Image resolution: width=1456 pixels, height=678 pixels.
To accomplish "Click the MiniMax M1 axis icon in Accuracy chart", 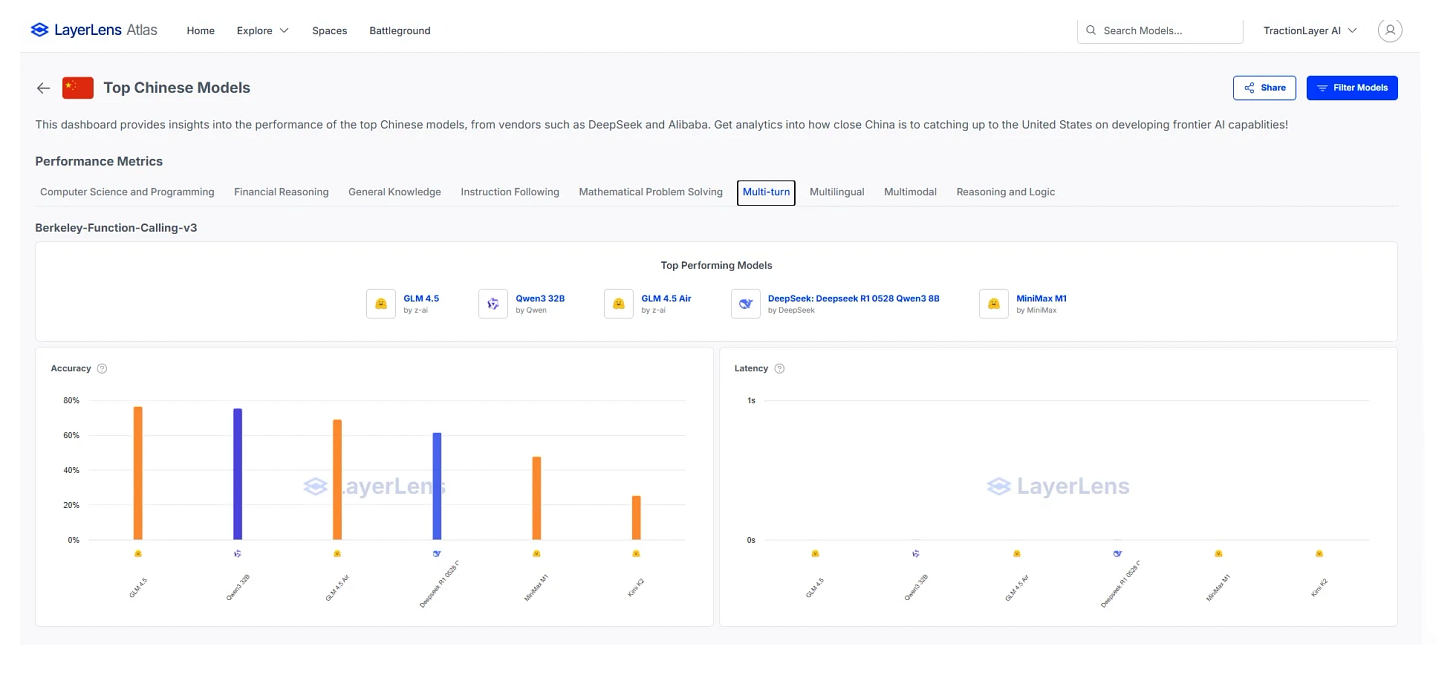I will (x=536, y=553).
